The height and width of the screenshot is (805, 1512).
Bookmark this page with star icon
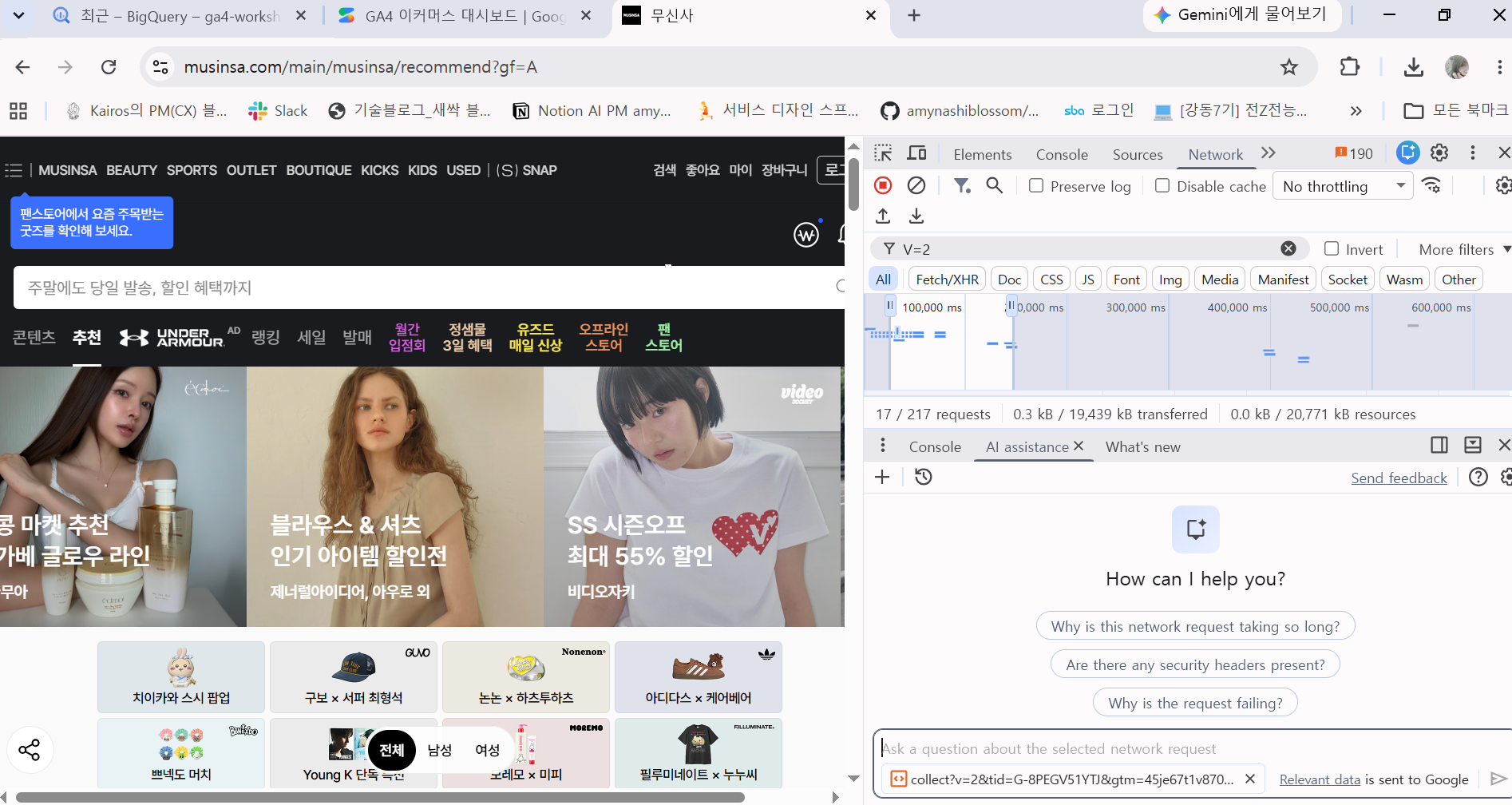point(1289,67)
